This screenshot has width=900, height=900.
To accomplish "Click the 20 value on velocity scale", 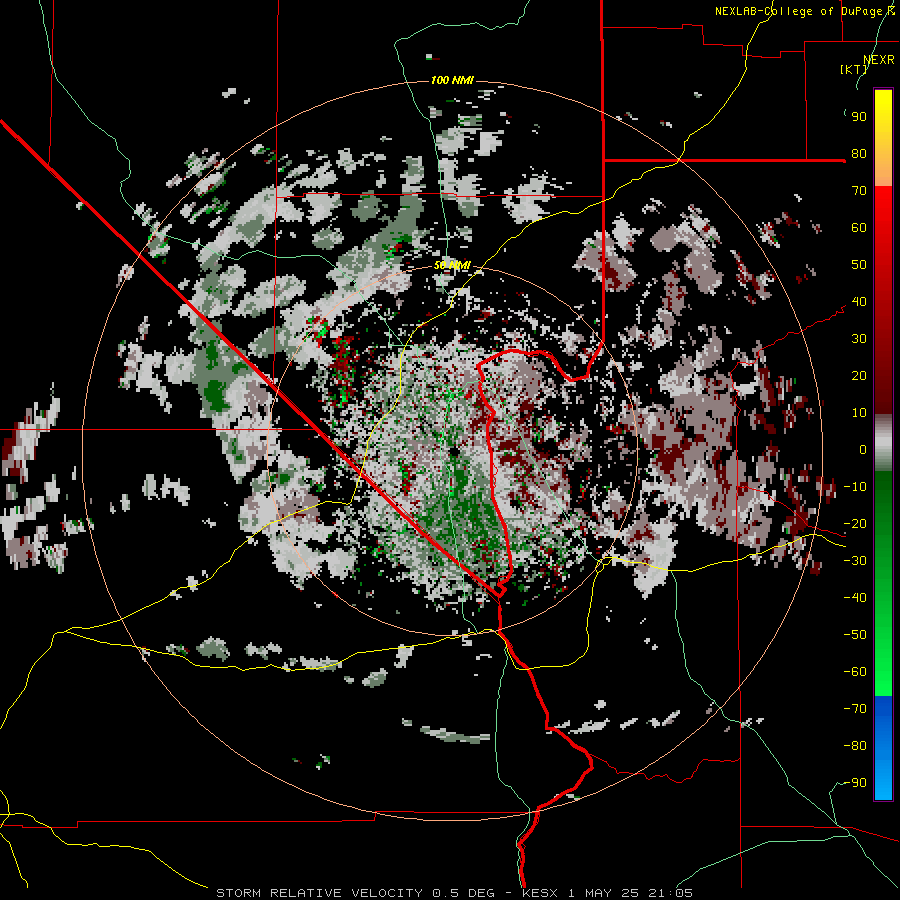I will (859, 376).
